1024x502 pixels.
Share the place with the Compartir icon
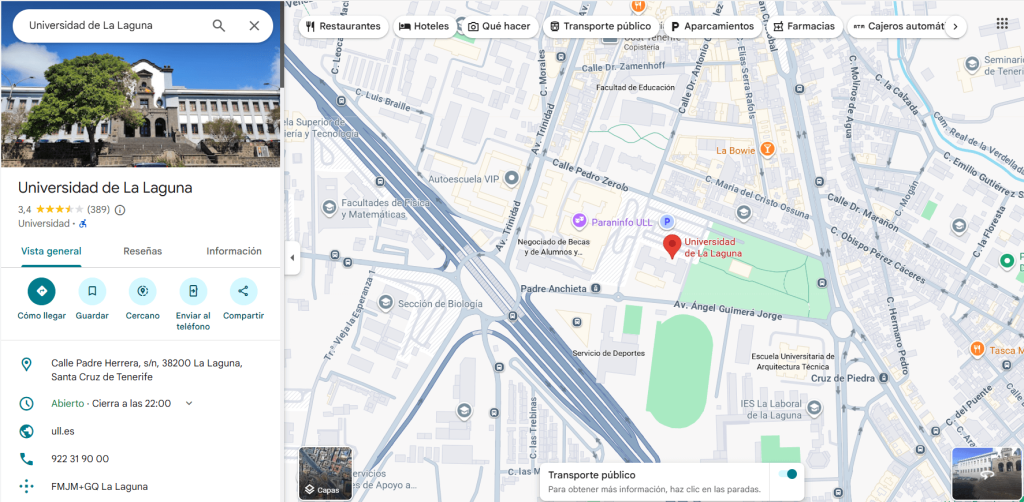click(244, 291)
